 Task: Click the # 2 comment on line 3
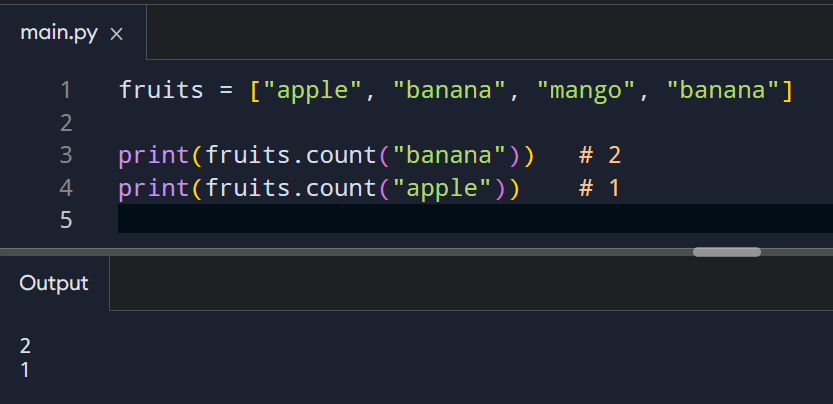(x=600, y=155)
